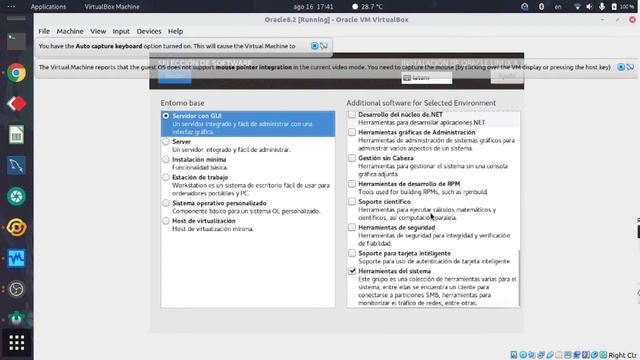
Task: Open the Terminal from the dock
Action: pos(16,42)
